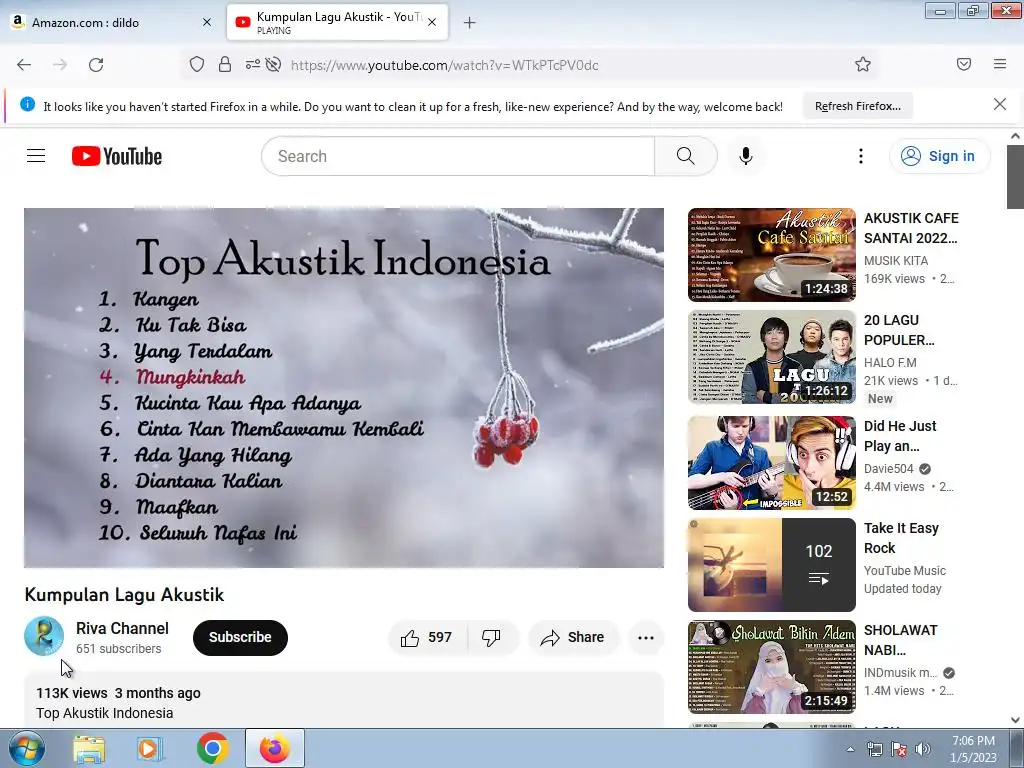Open Did He Just Play thumbnail
This screenshot has height=768, width=1024.
click(771, 462)
